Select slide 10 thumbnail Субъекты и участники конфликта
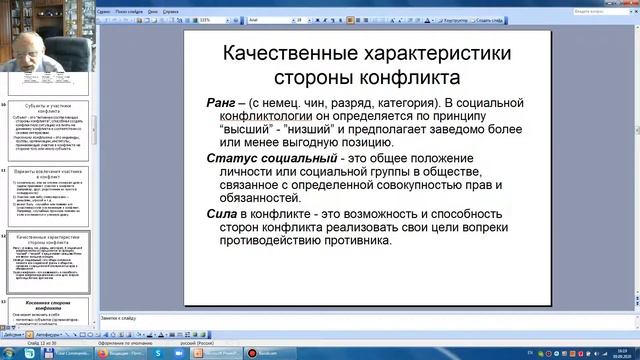640x360 pixels. coord(48,131)
